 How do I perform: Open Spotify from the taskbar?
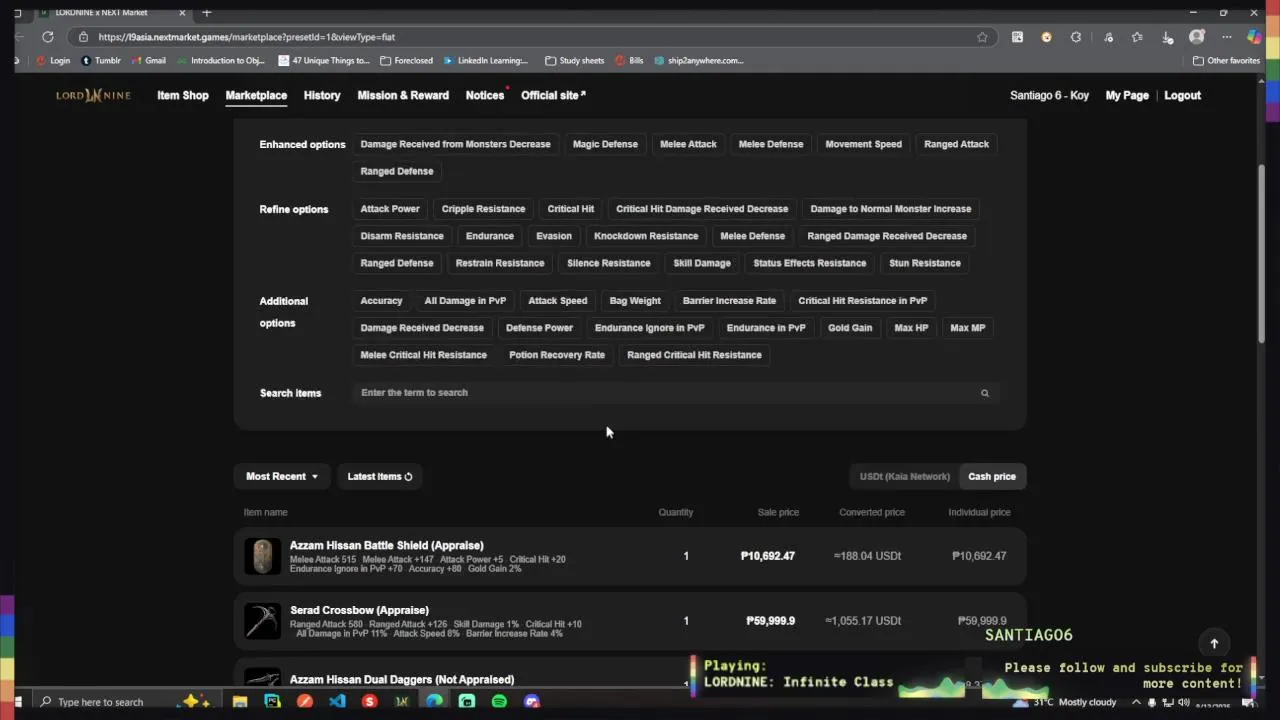click(x=499, y=702)
